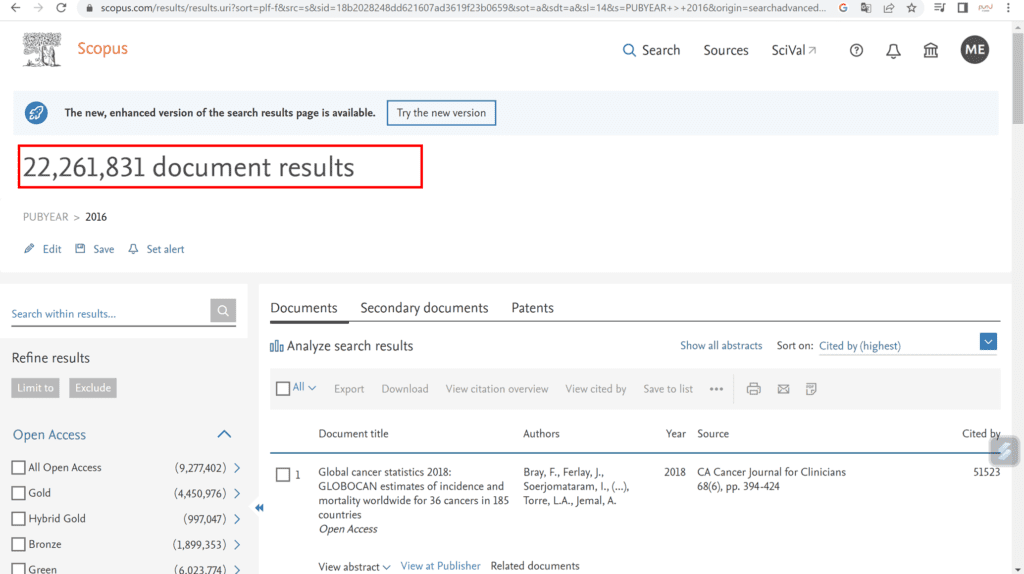Switch to Documents tab
Viewport: 1024px width, 574px height.
coord(304,308)
